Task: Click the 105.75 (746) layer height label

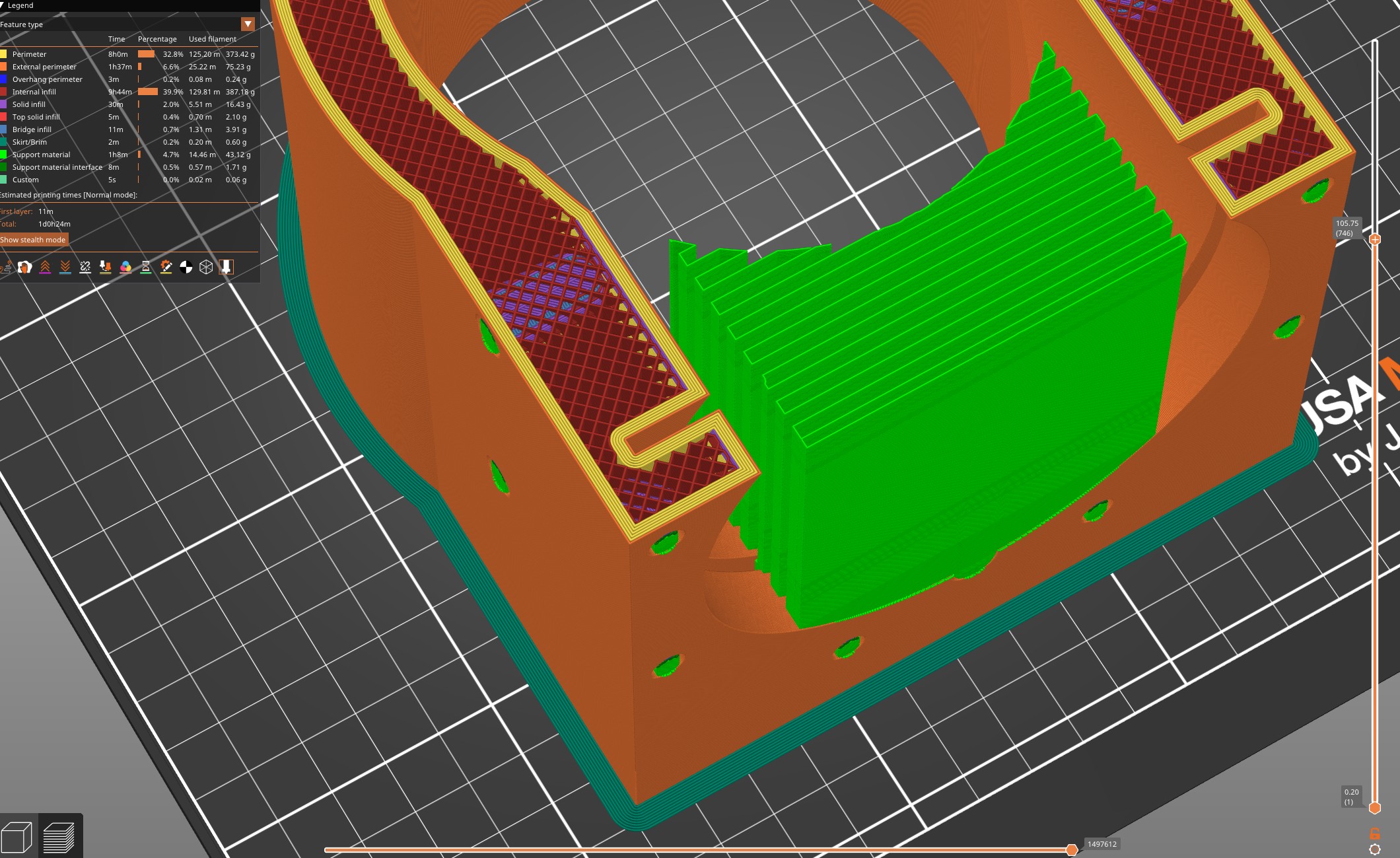Action: click(1347, 228)
